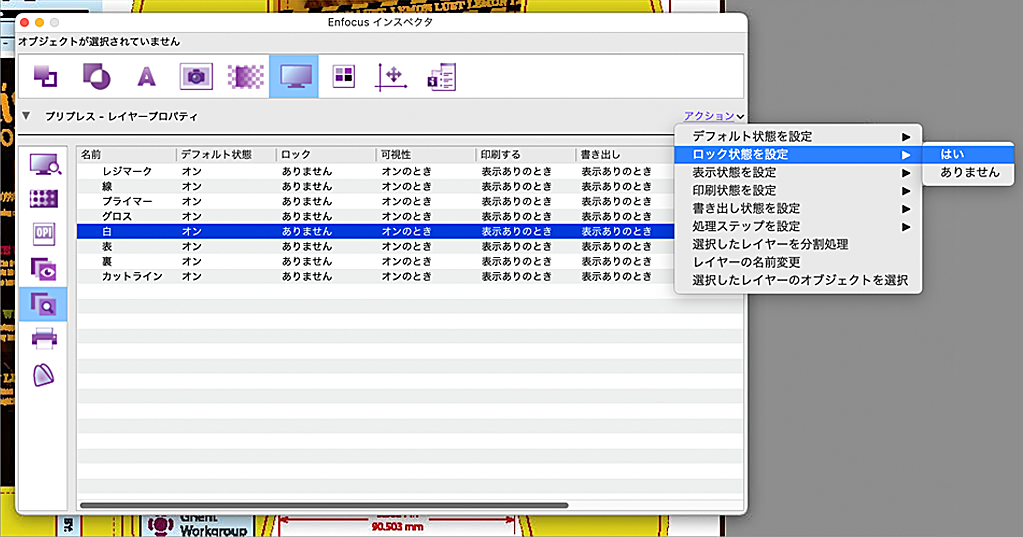
Task: Select the Text (A) category icon
Action: pos(147,76)
